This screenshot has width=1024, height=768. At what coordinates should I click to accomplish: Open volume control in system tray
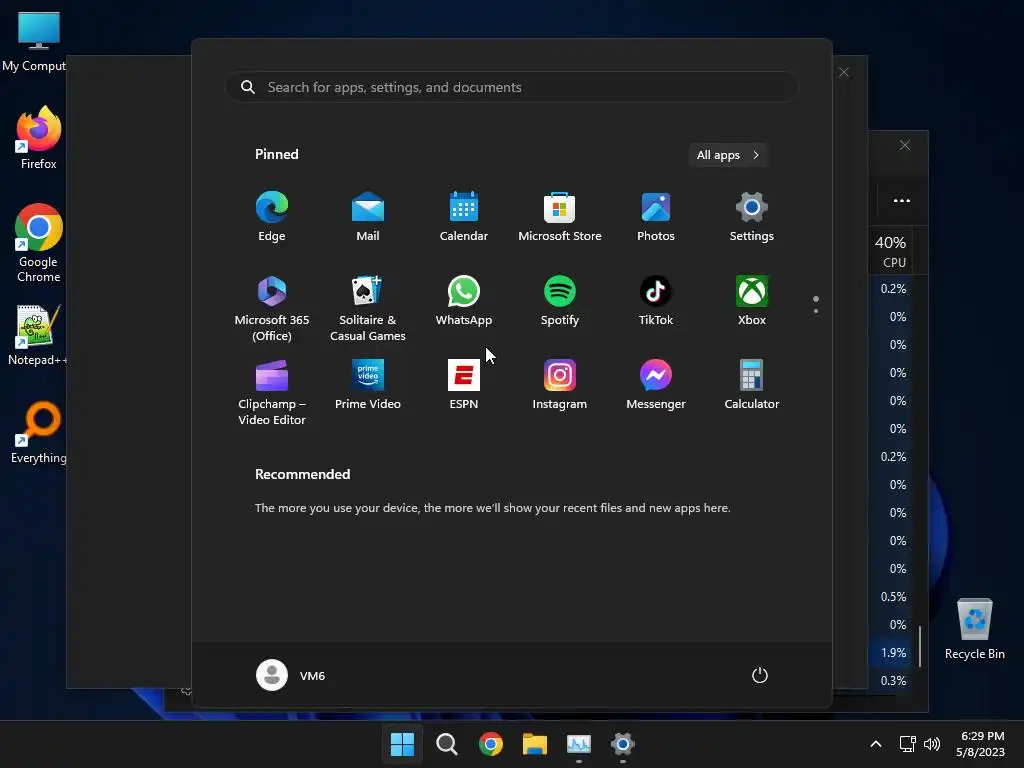[932, 744]
